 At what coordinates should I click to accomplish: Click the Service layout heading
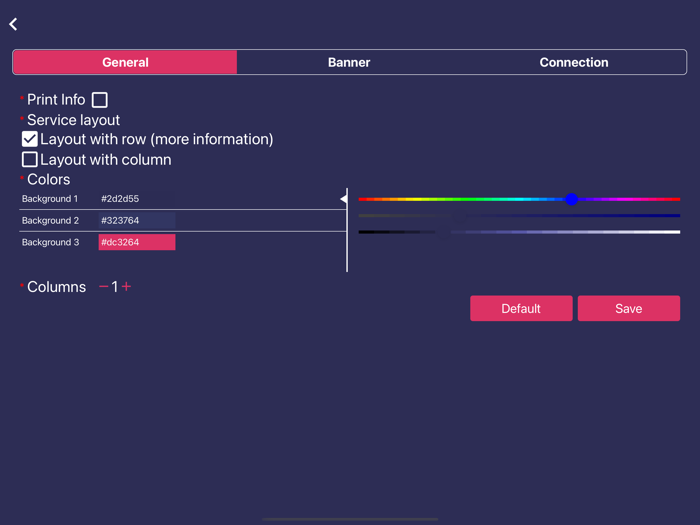(73, 120)
